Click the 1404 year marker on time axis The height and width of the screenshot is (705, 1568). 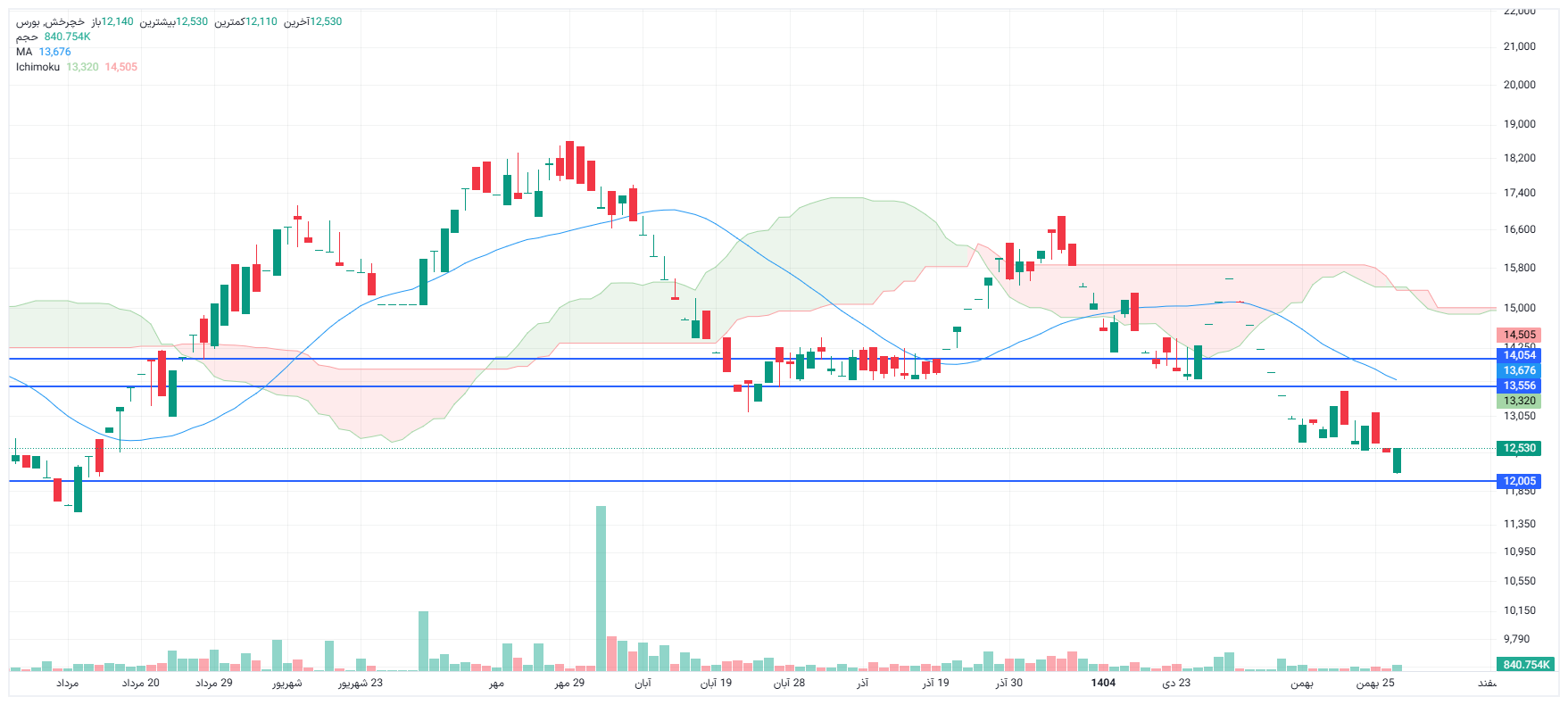(x=1103, y=683)
